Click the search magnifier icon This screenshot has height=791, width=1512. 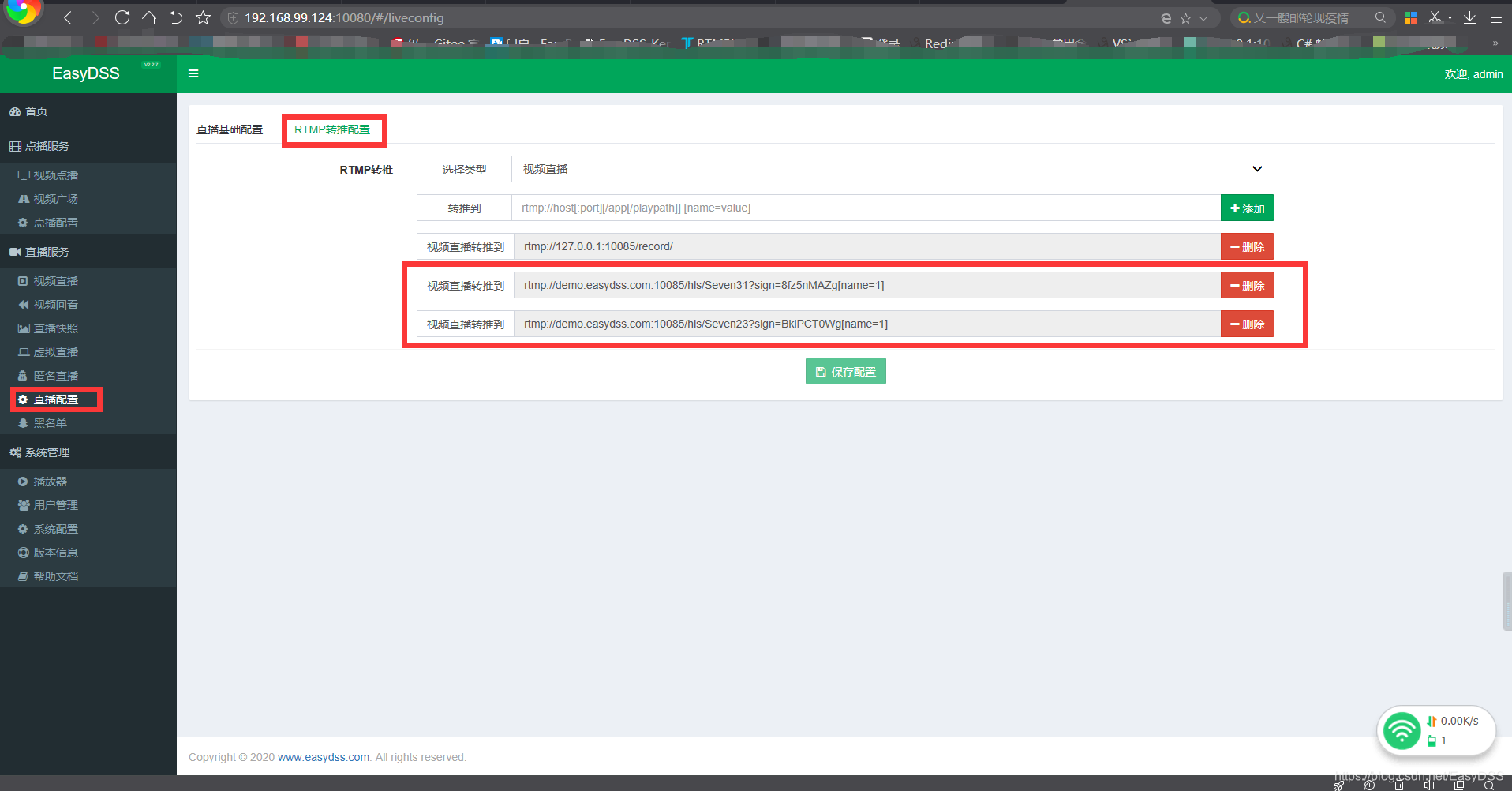1379,17
